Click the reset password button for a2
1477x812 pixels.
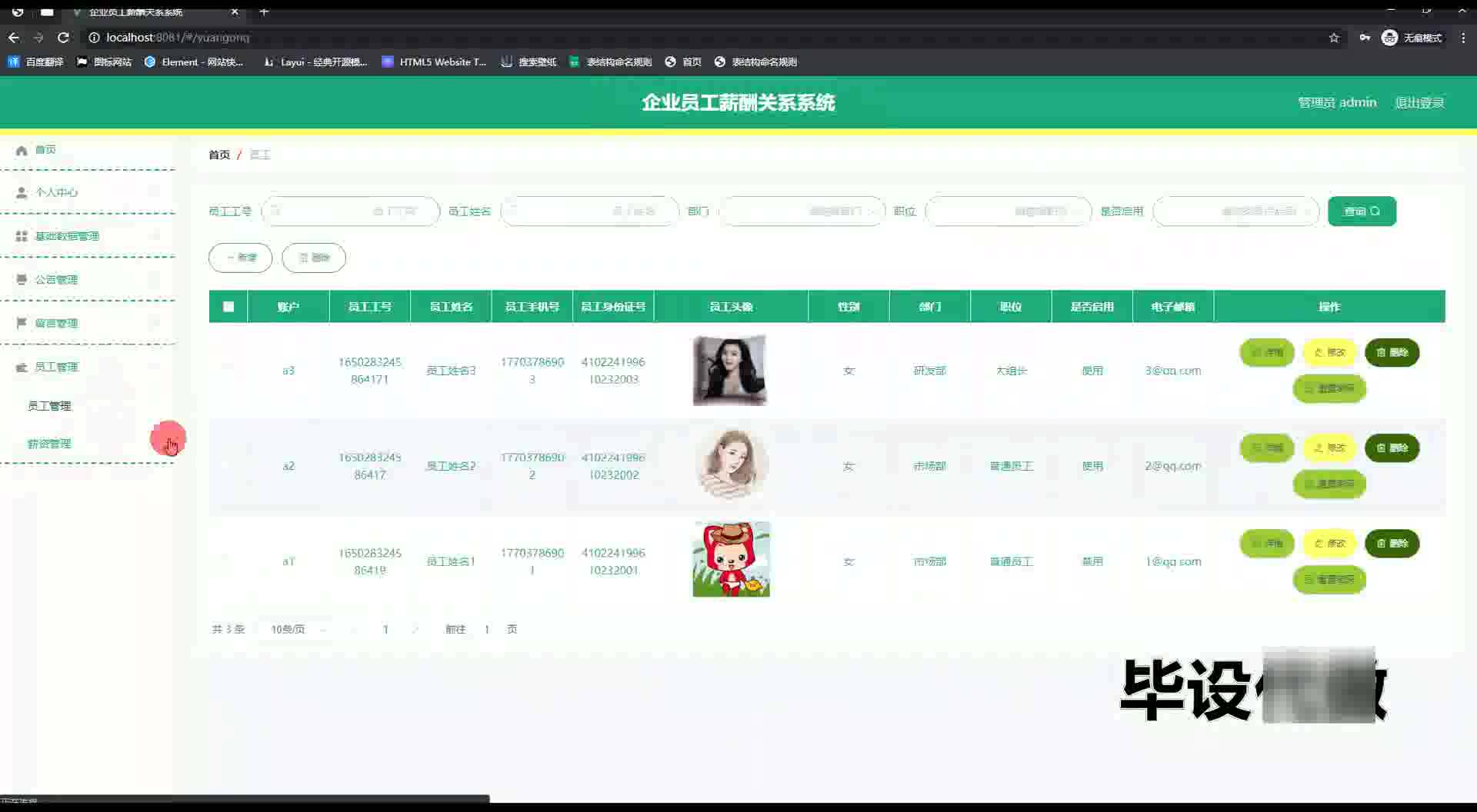(x=1329, y=484)
